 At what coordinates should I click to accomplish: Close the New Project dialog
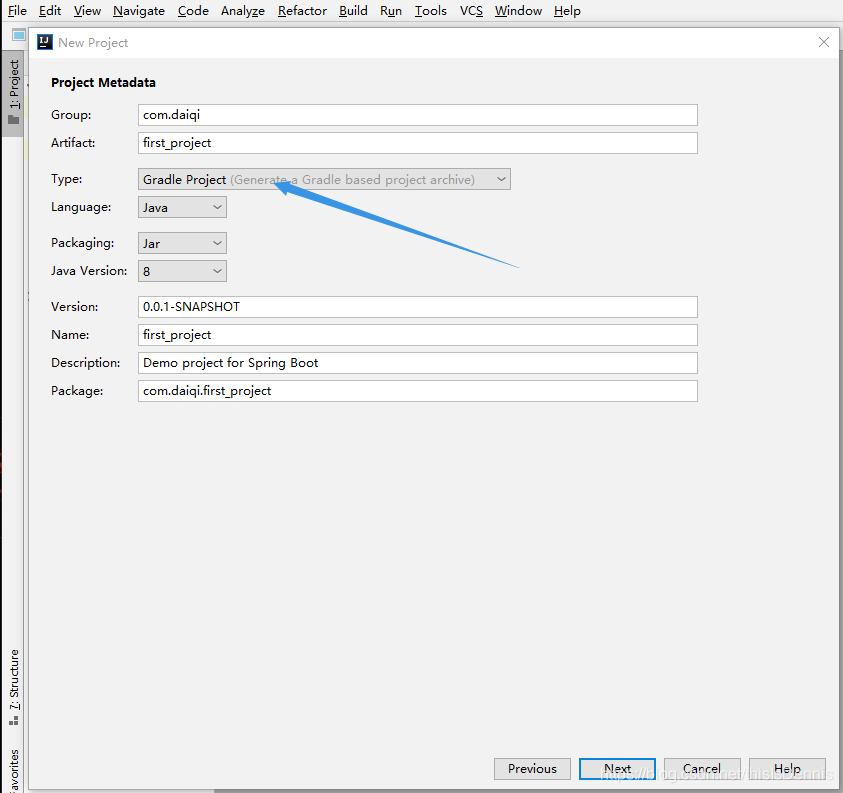point(824,42)
